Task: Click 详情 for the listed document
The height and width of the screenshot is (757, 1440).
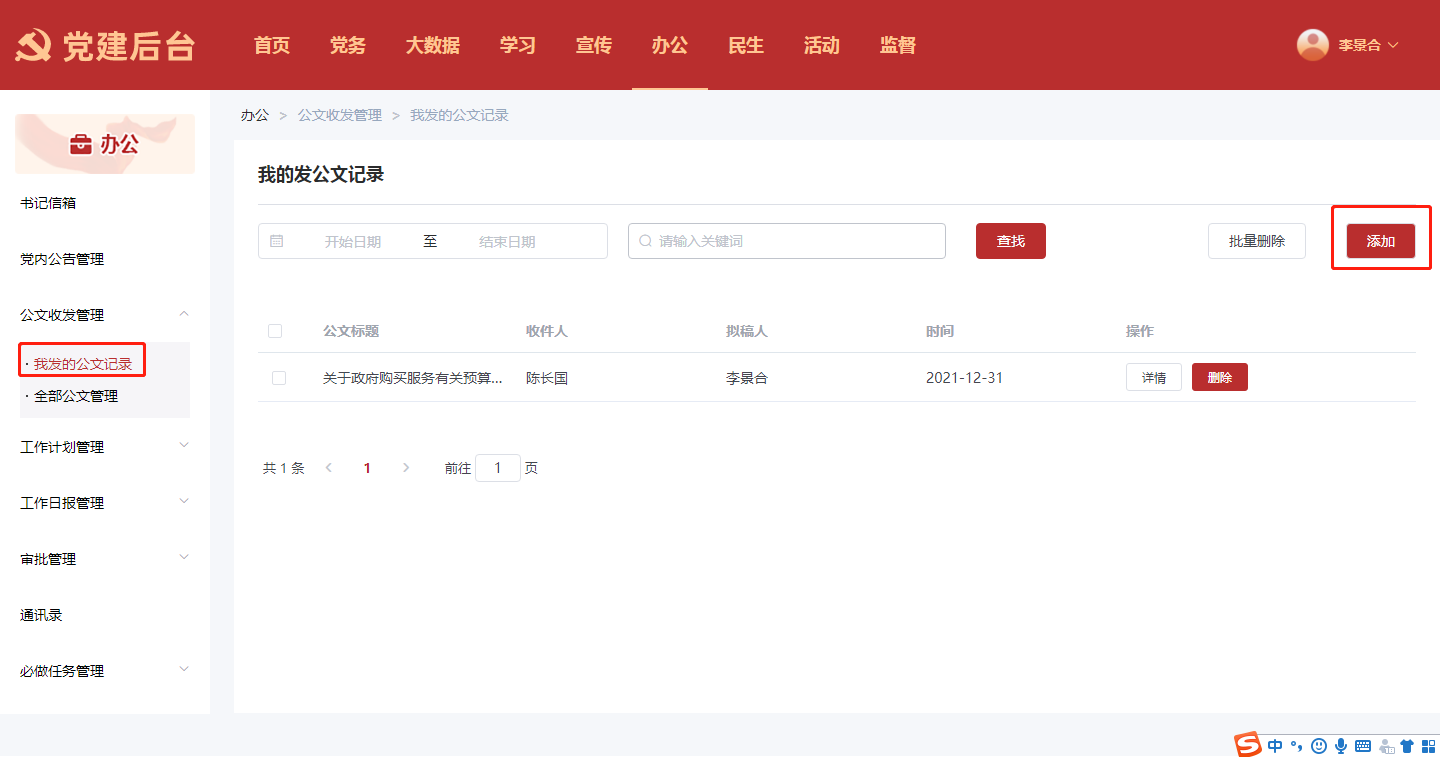Action: click(x=1153, y=377)
